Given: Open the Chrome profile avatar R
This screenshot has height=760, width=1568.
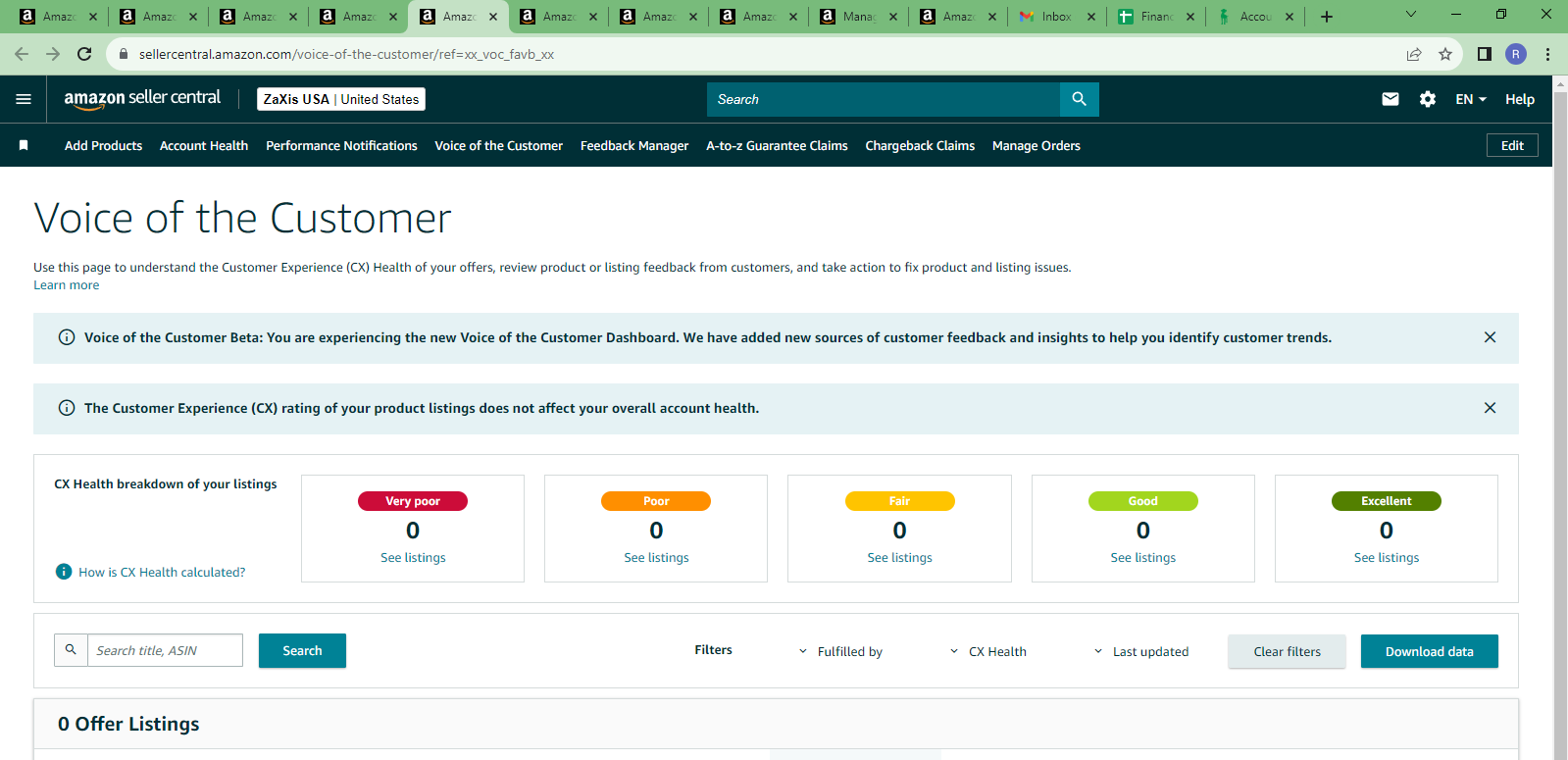Looking at the screenshot, I should click(x=1516, y=54).
